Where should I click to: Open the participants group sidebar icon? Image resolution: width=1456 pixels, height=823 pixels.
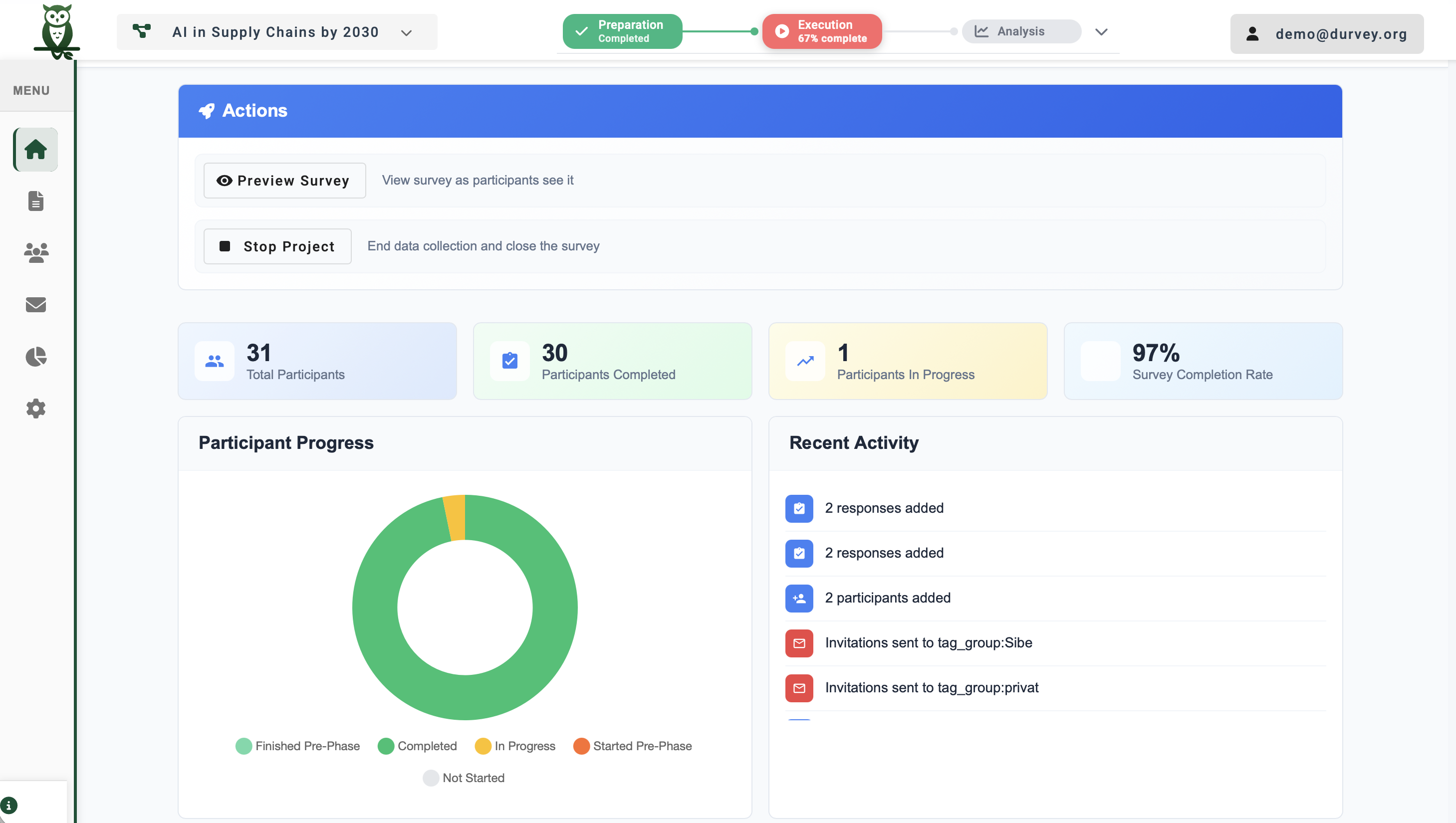coord(35,253)
